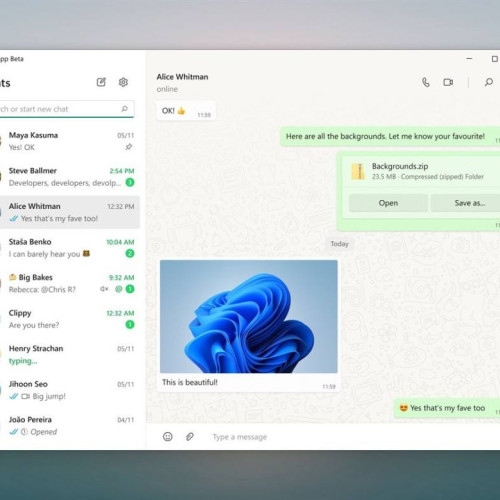
Task: Start a video call with Alice Whitman
Action: 448,82
